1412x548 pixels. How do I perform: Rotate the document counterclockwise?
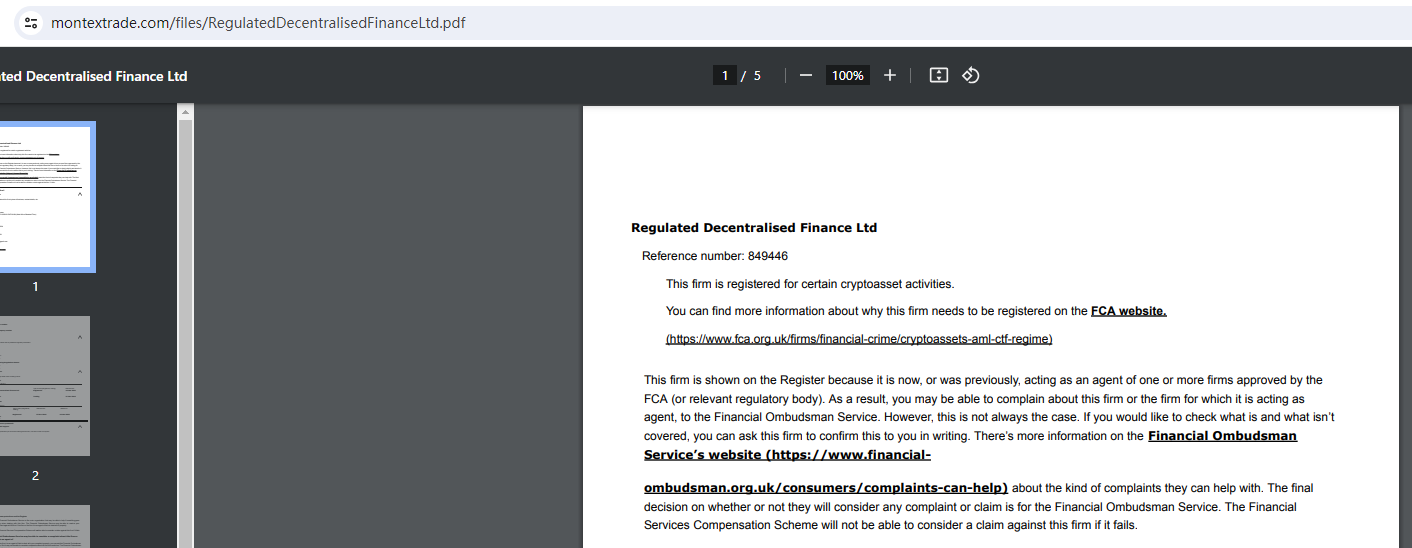click(x=970, y=75)
